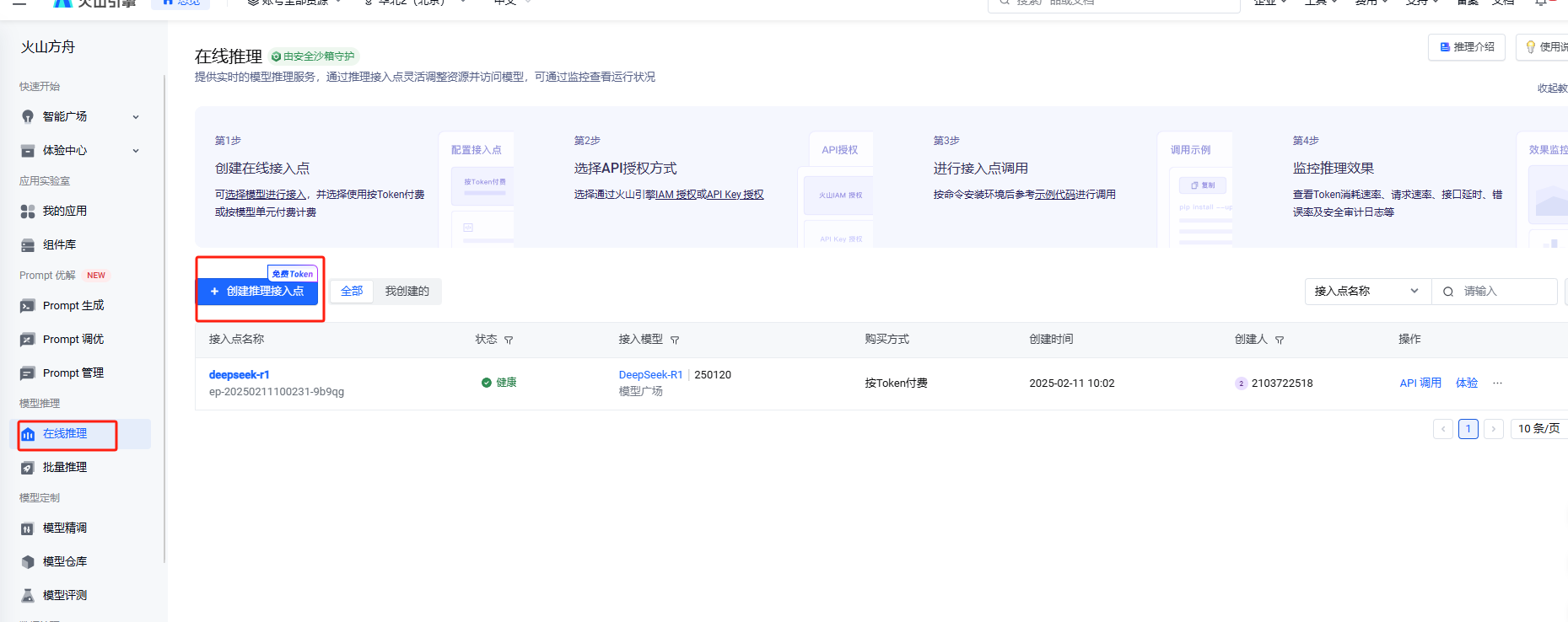The image size is (1568, 622).
Task: Select the 在线推理 sidebar icon
Action: [28, 434]
